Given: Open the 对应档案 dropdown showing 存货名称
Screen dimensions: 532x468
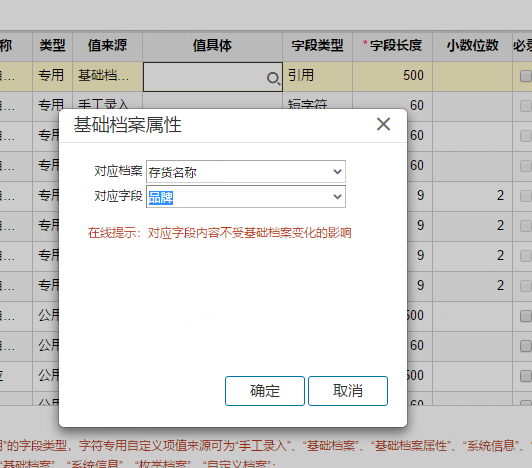Looking at the screenshot, I should pyautogui.click(x=246, y=172).
